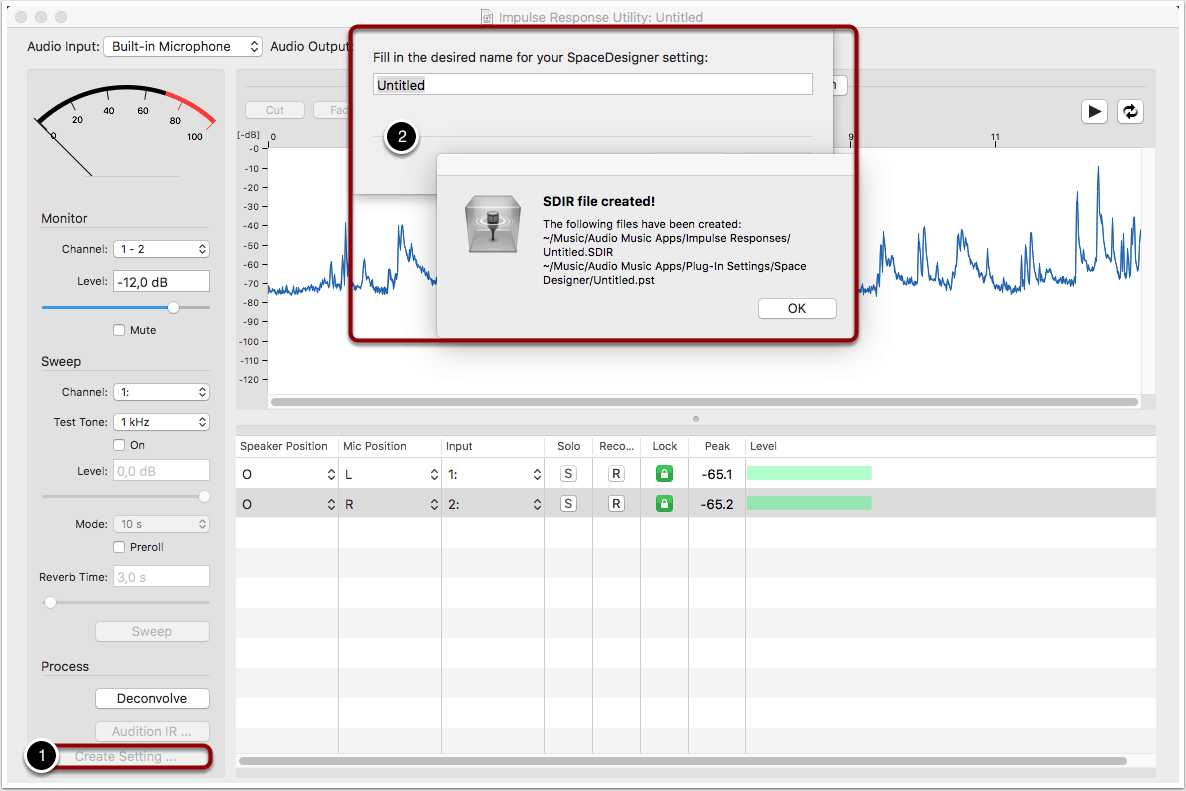The width and height of the screenshot is (1186, 791).
Task: Click the Monitor level slider thumb
Action: click(174, 307)
